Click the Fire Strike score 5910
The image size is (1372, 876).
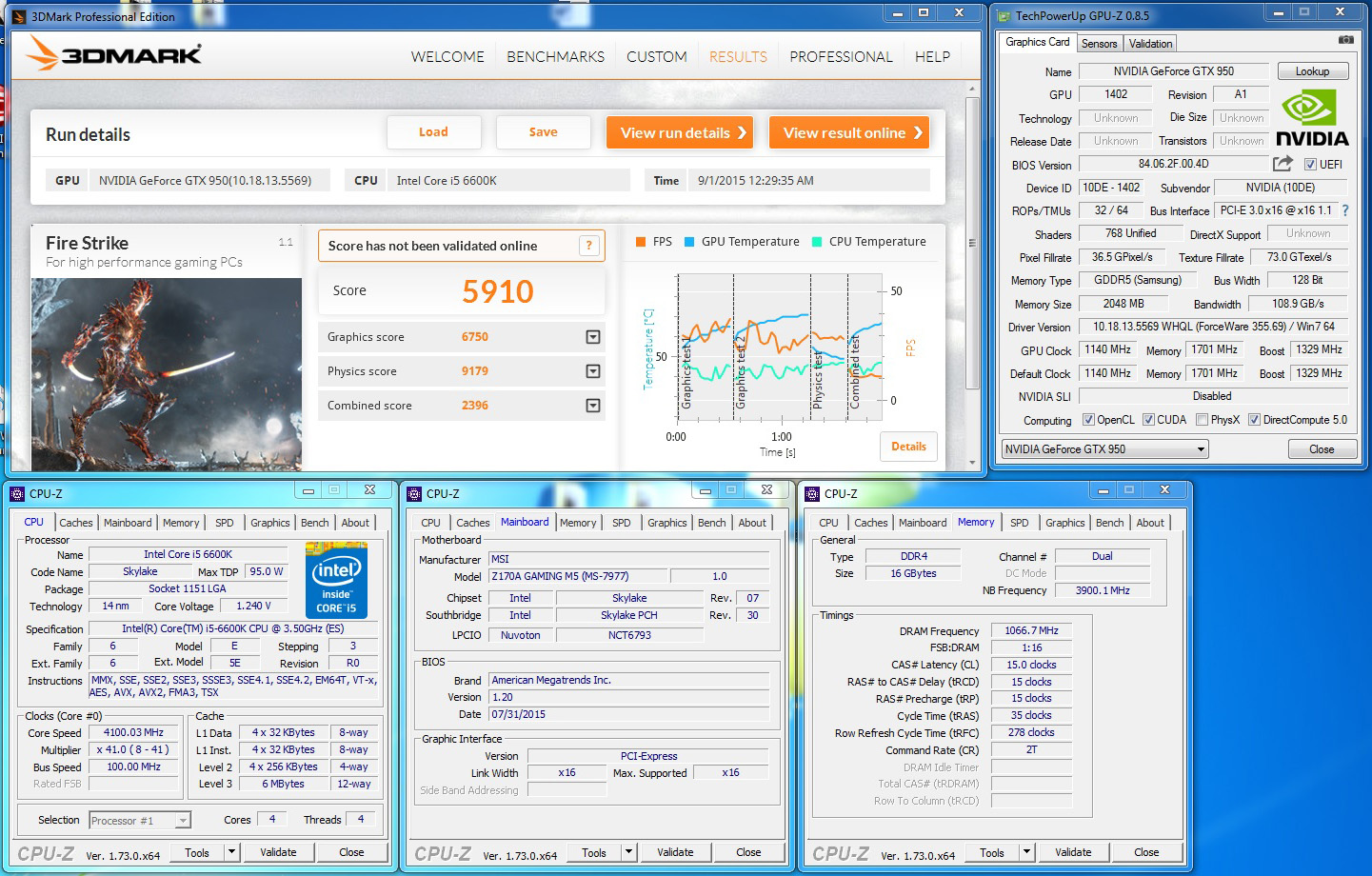(x=498, y=291)
